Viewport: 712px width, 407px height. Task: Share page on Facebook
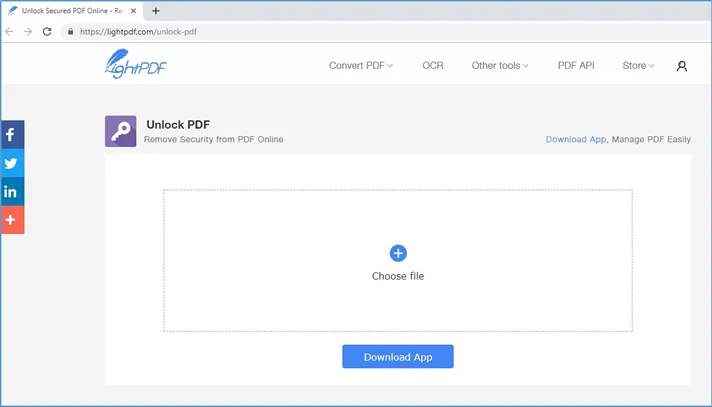click(x=12, y=134)
